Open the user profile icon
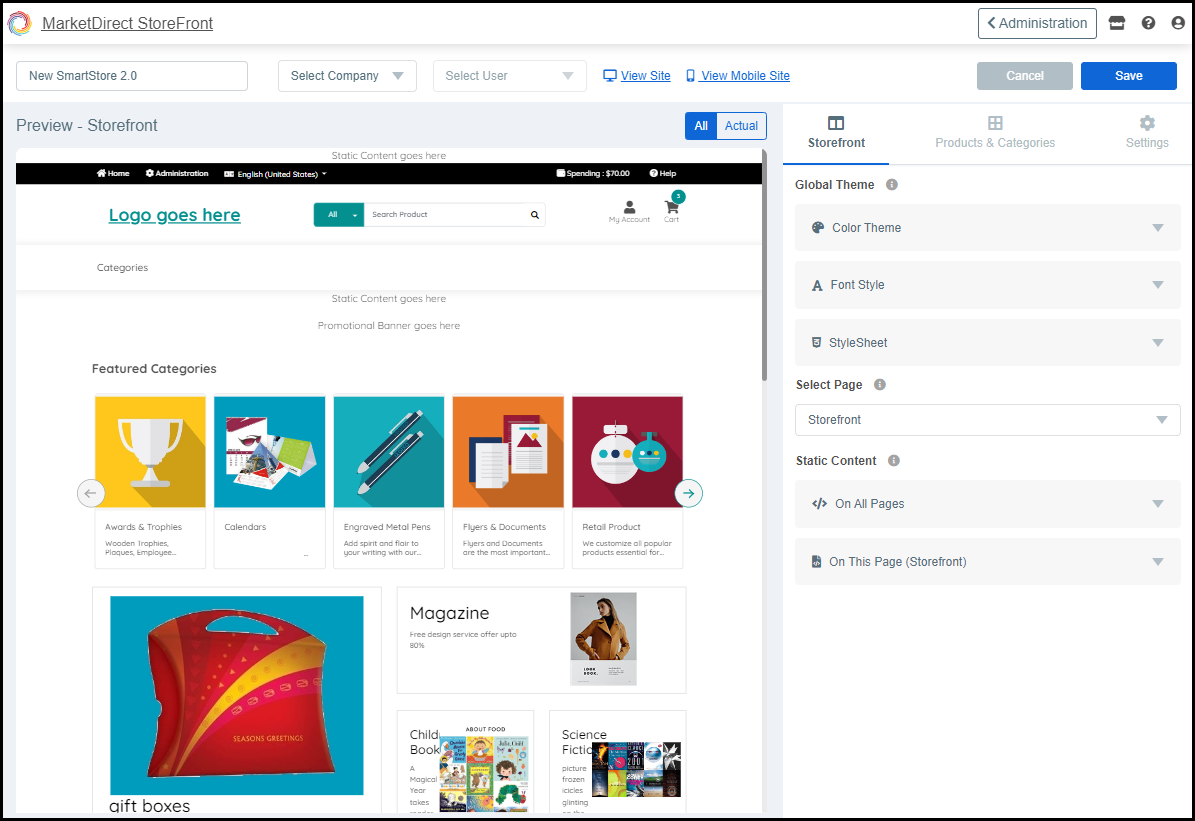 click(x=1177, y=23)
